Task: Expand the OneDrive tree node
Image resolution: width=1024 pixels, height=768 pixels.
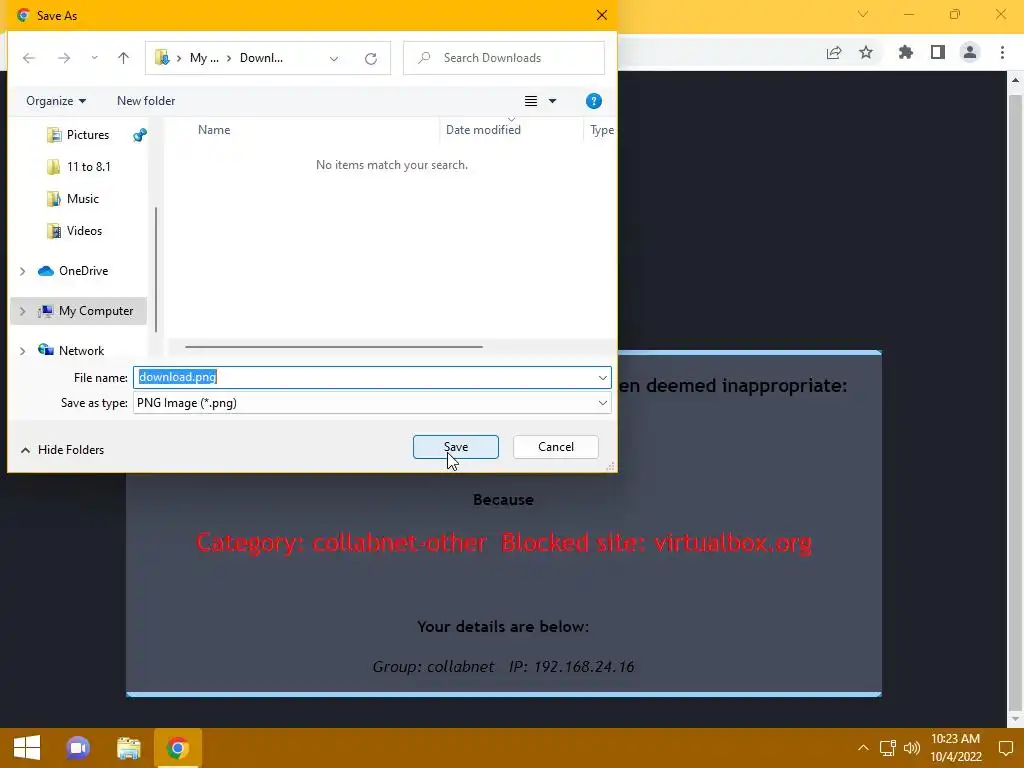Action: pyautogui.click(x=22, y=271)
